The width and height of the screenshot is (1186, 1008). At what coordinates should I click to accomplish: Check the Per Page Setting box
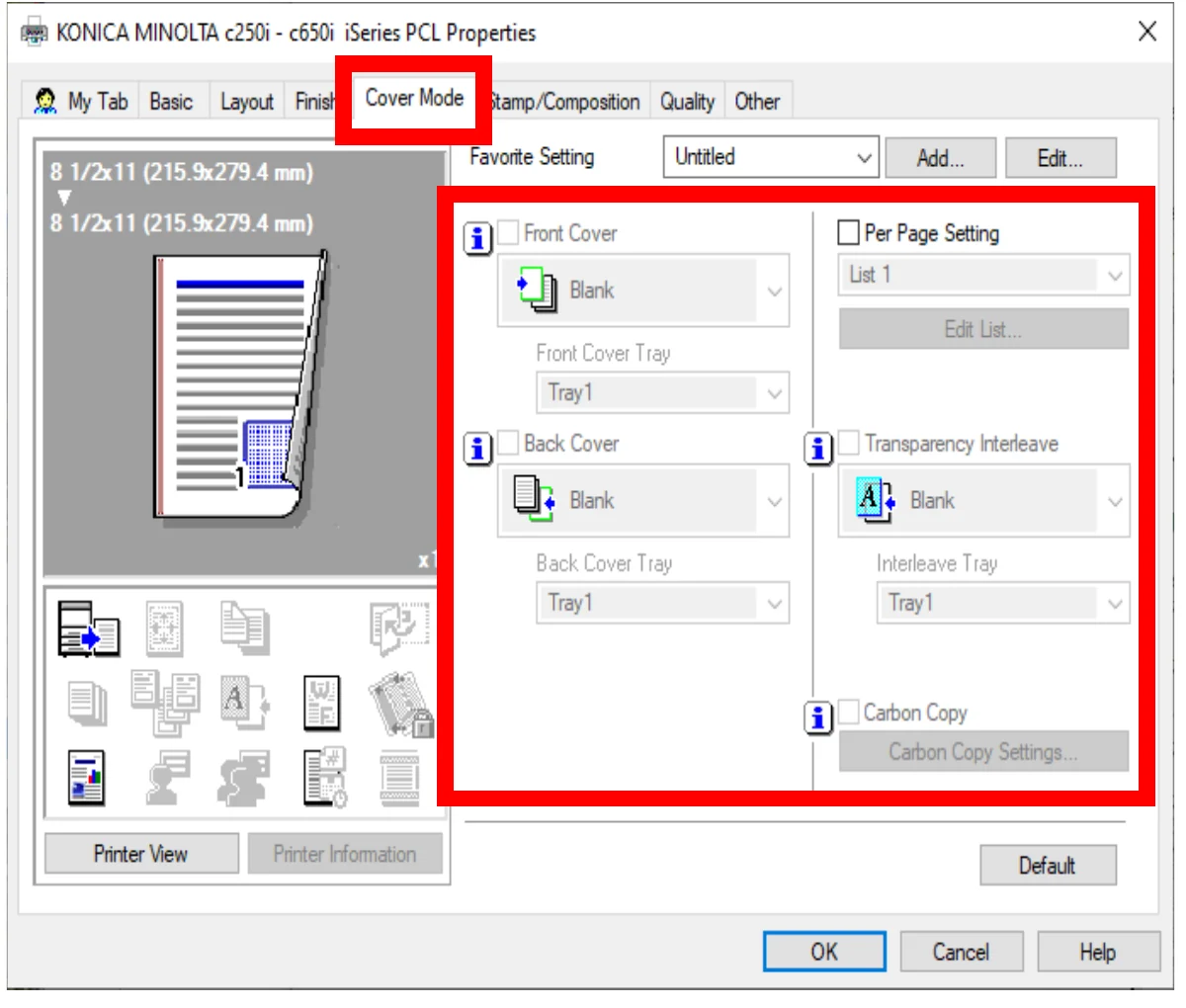tap(848, 232)
